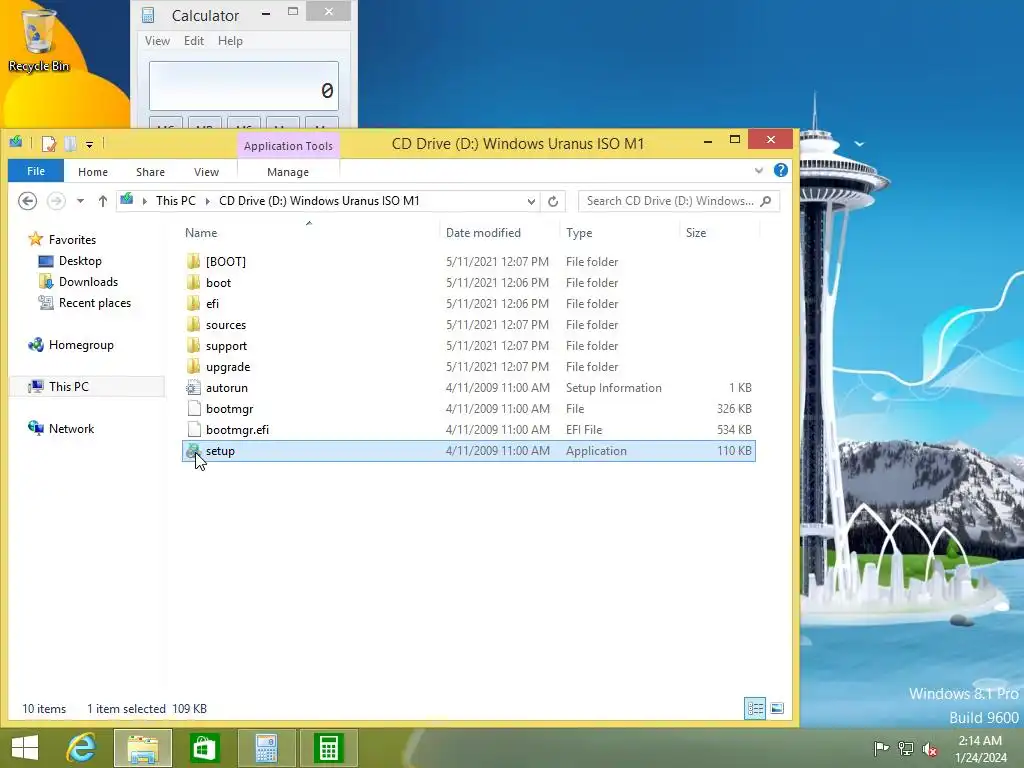Click the search magnifier icon

(766, 201)
